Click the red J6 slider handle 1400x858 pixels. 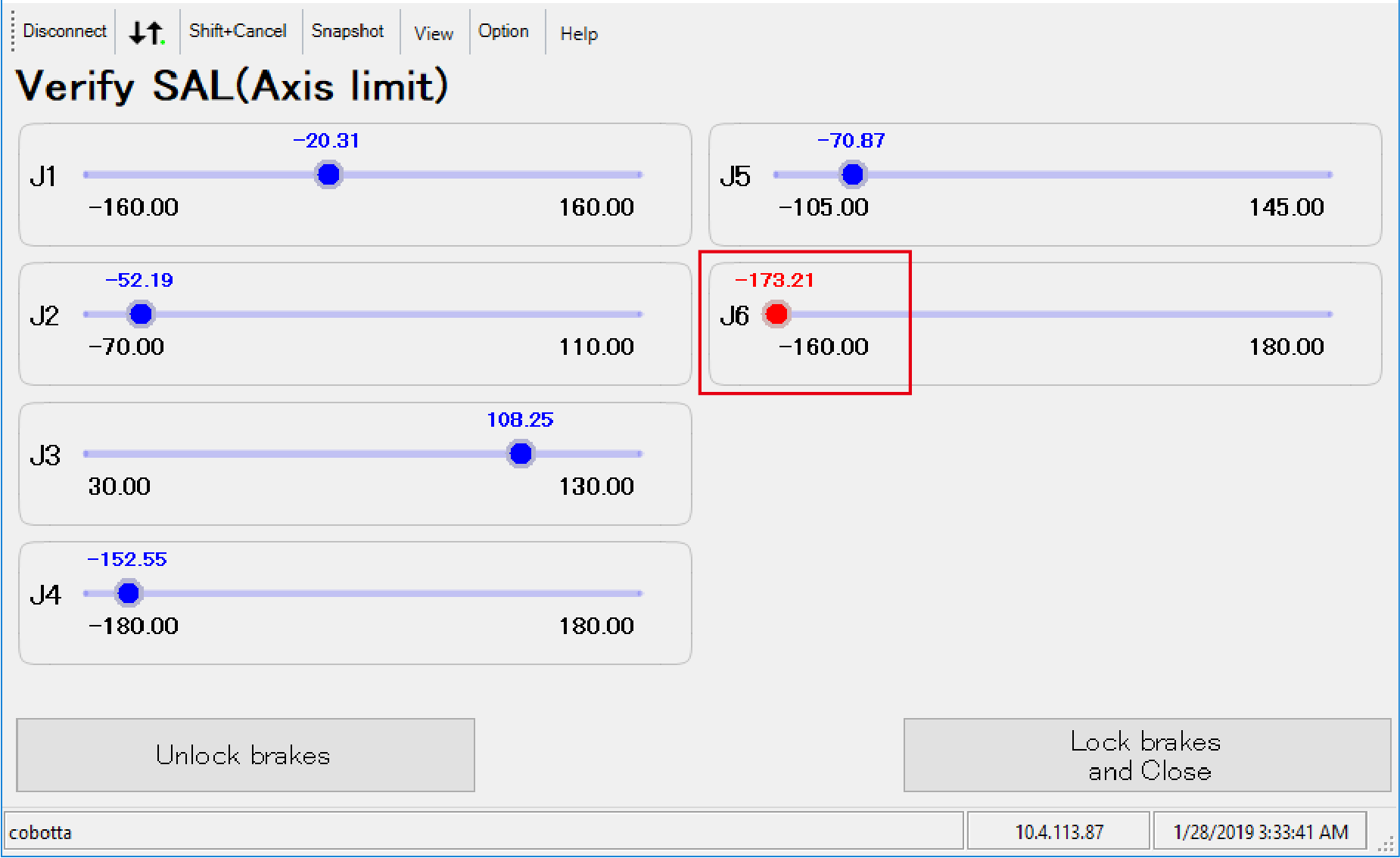pos(776,314)
